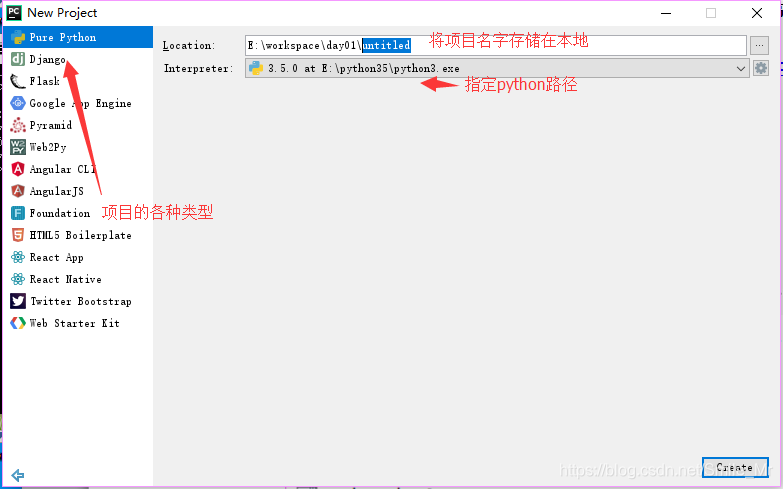The height and width of the screenshot is (489, 783).
Task: Click the React Native atom icon
Action: (18, 279)
